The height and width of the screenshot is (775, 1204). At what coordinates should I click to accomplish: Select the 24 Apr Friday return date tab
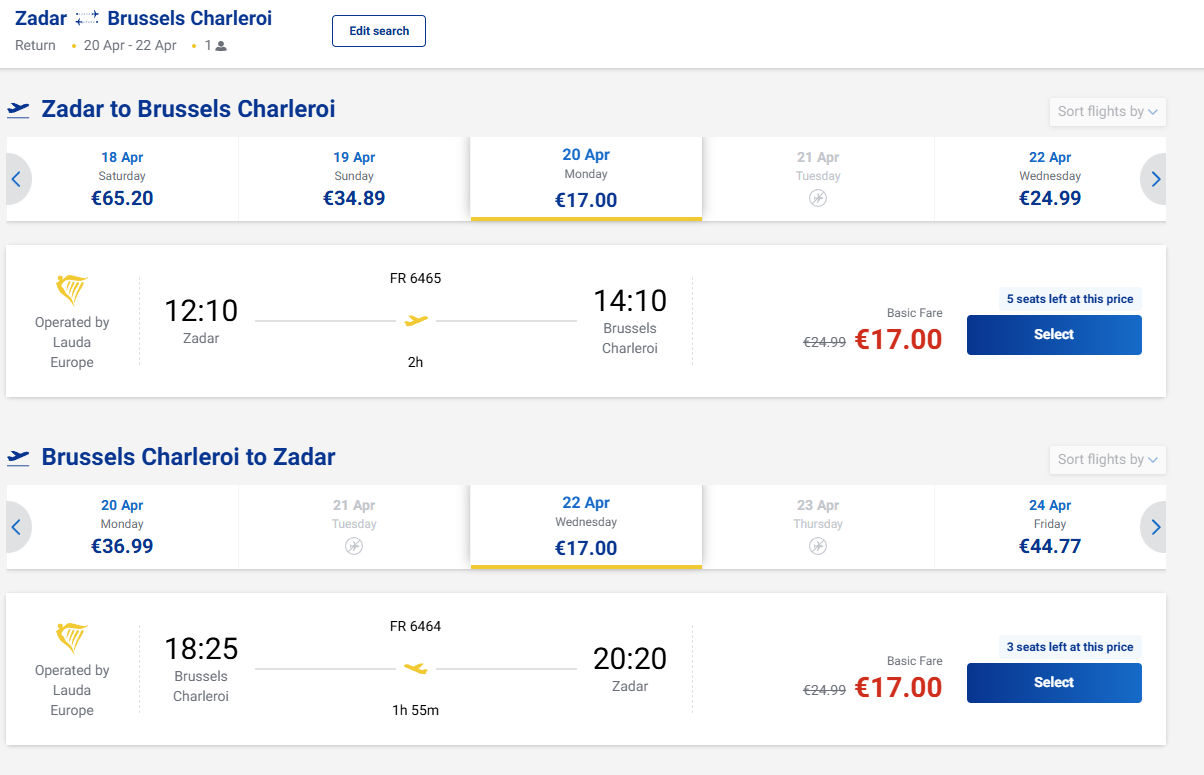1050,527
